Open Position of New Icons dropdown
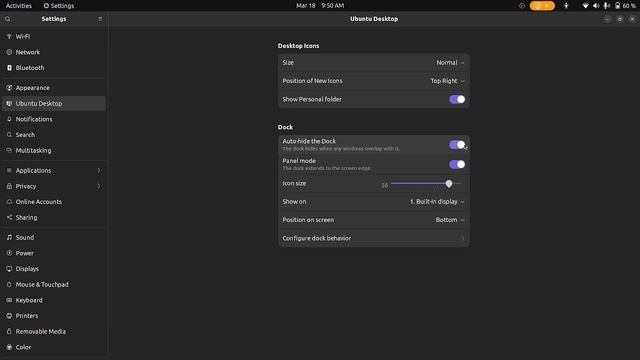The width and height of the screenshot is (640, 360). pyautogui.click(x=447, y=81)
